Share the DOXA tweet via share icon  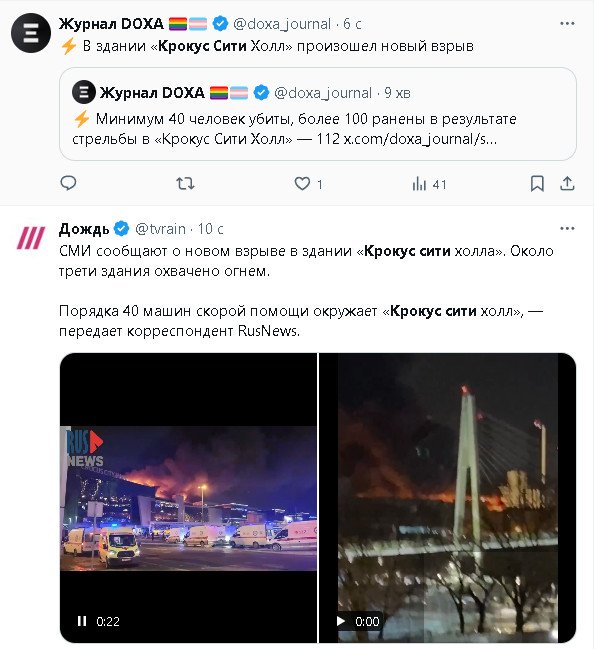pyautogui.click(x=567, y=183)
